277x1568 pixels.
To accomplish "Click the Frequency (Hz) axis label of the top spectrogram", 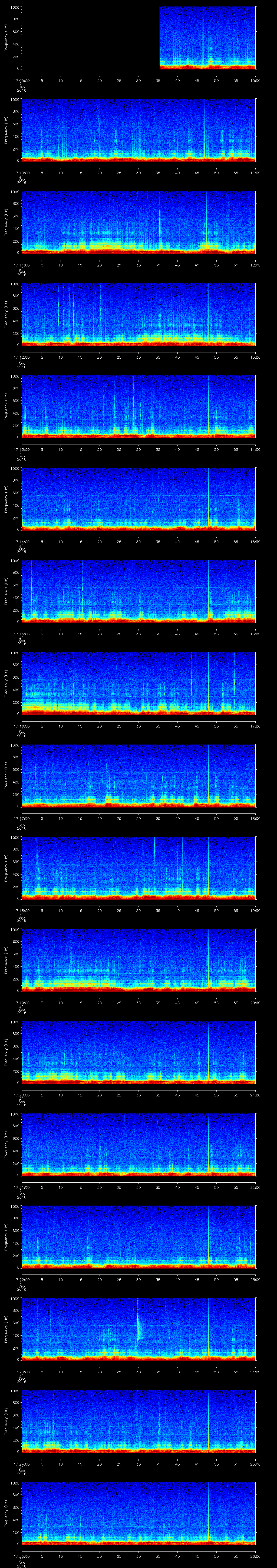I will click(6, 38).
